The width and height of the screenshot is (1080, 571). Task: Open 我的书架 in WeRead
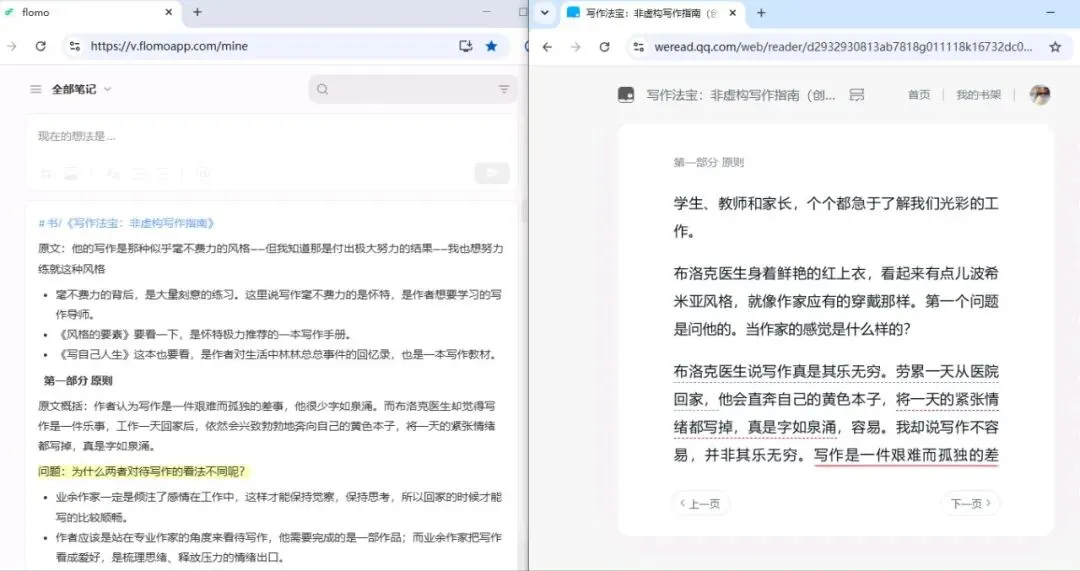978,95
